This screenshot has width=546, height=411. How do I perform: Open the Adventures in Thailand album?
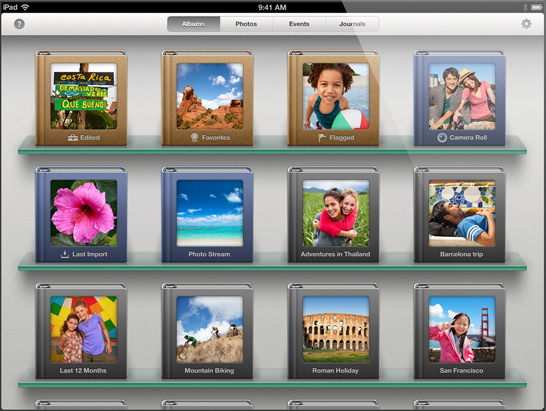pos(334,215)
